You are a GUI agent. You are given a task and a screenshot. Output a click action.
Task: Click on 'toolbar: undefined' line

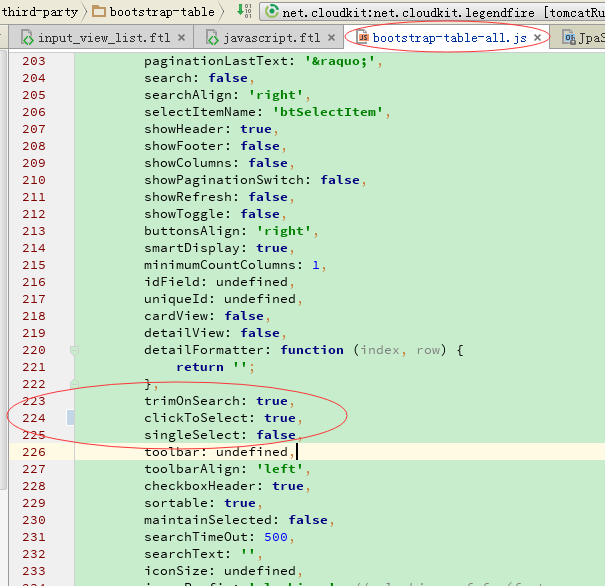(x=219, y=452)
